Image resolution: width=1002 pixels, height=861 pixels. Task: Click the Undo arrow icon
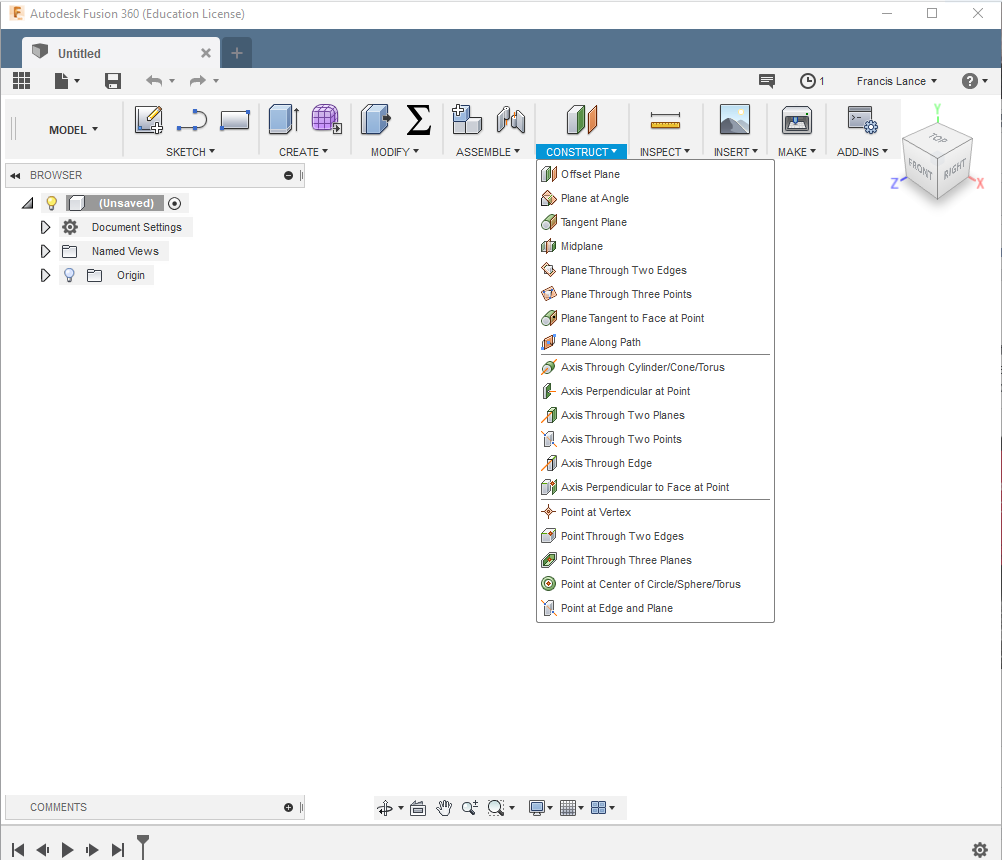coord(154,81)
